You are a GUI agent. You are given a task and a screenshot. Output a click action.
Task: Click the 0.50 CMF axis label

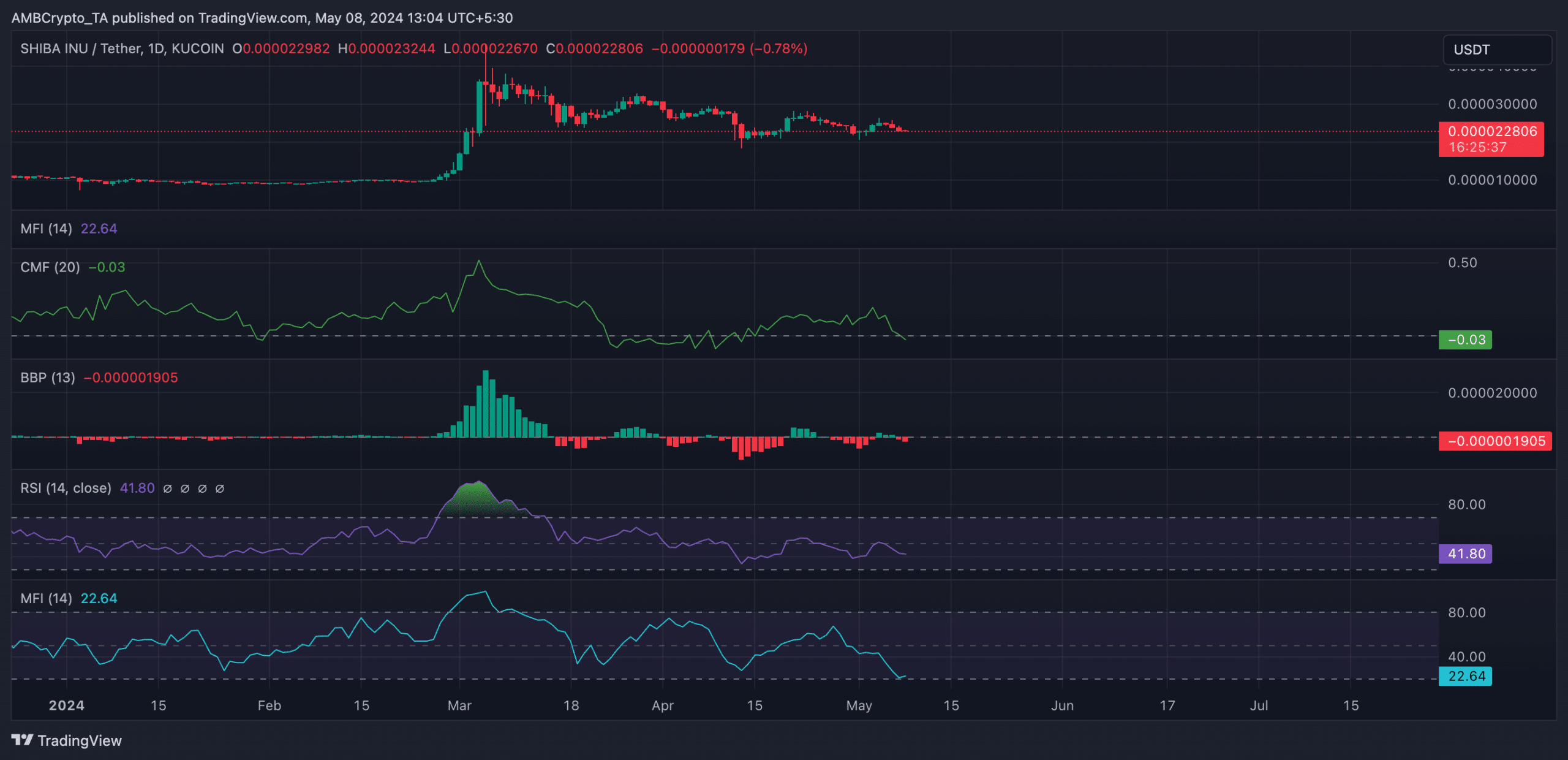1463,263
